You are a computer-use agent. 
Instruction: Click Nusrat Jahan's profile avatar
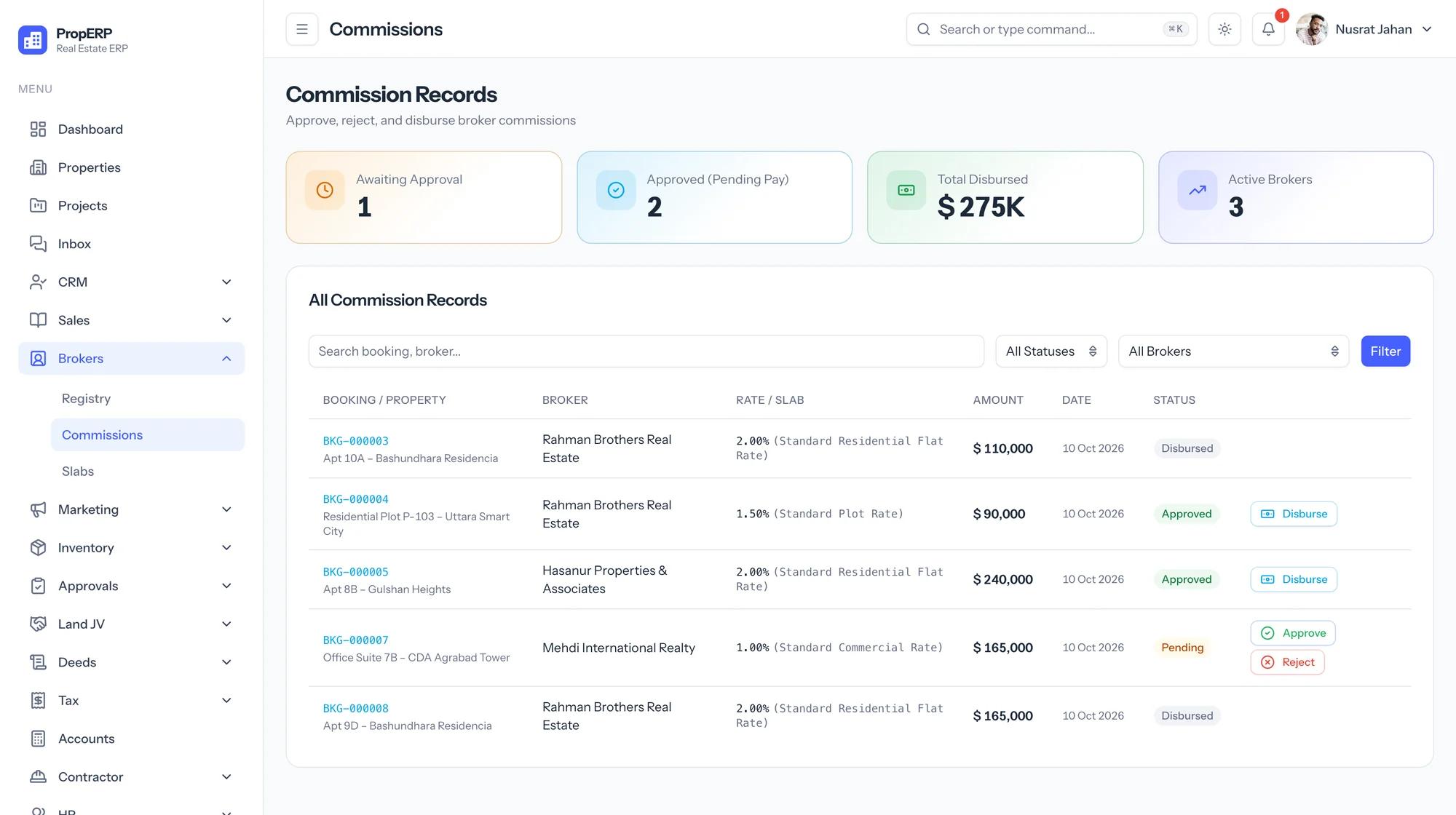point(1312,29)
